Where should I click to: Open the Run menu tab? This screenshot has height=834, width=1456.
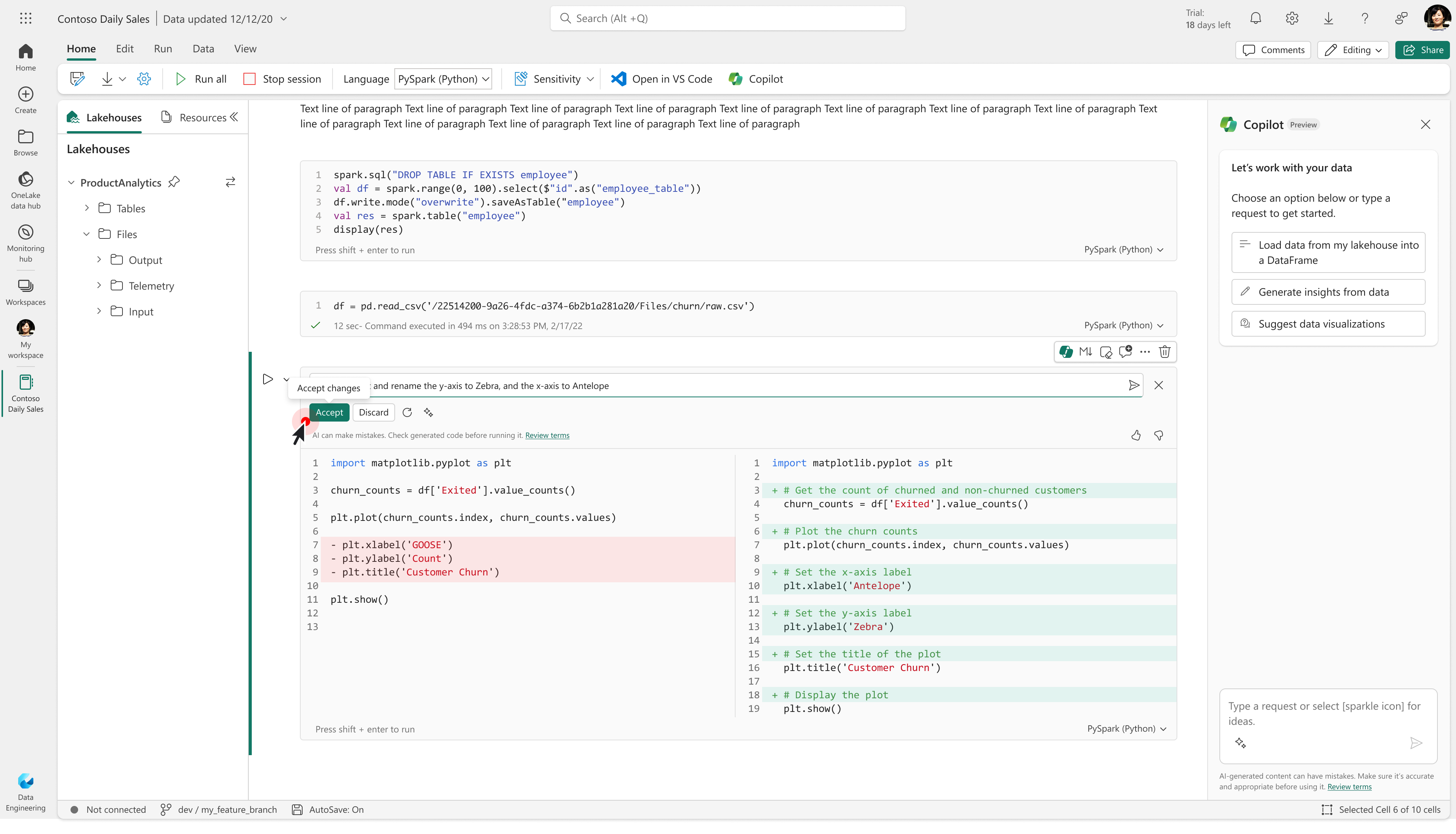pos(163,49)
